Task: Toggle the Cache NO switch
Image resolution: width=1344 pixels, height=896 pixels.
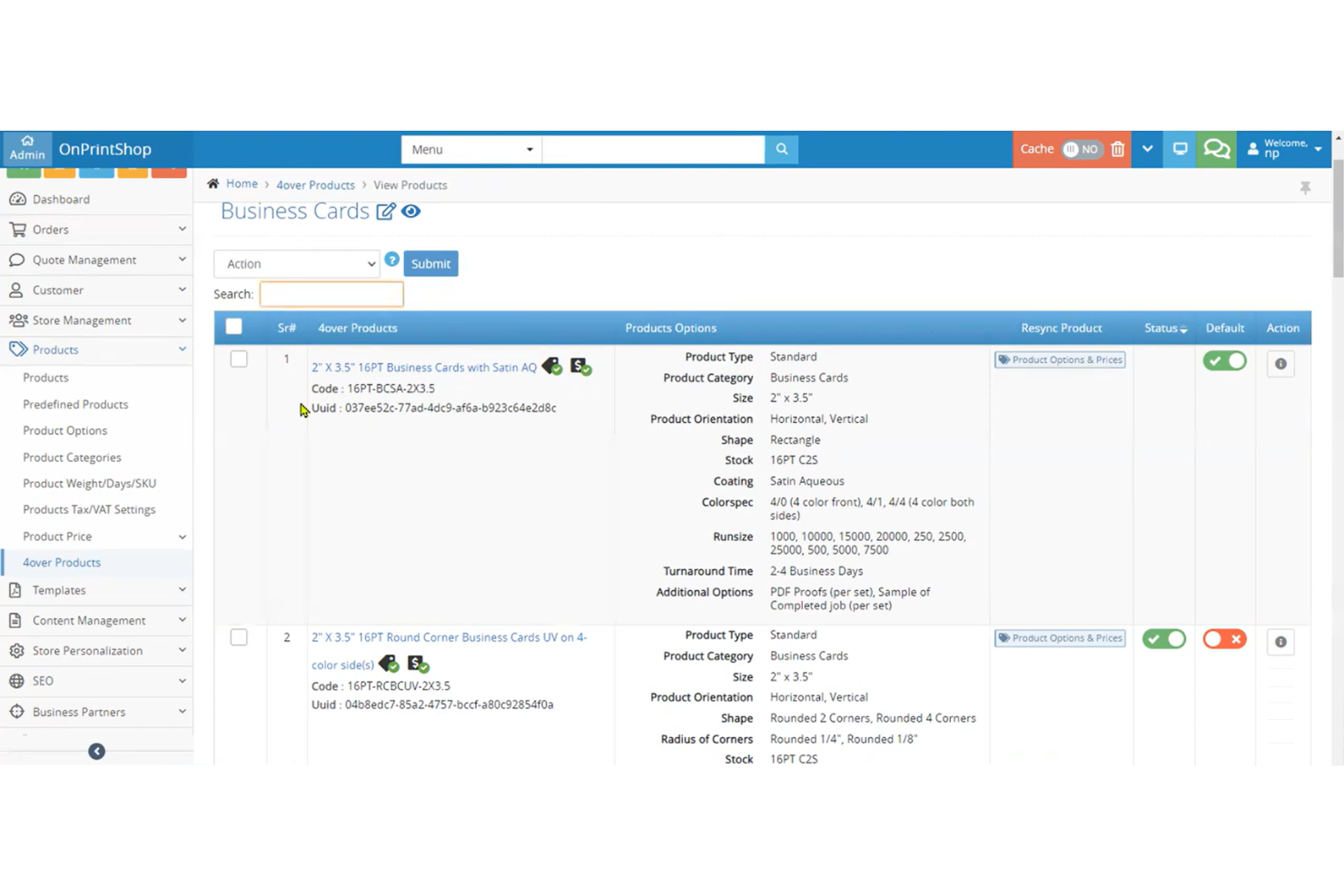Action: point(1082,149)
